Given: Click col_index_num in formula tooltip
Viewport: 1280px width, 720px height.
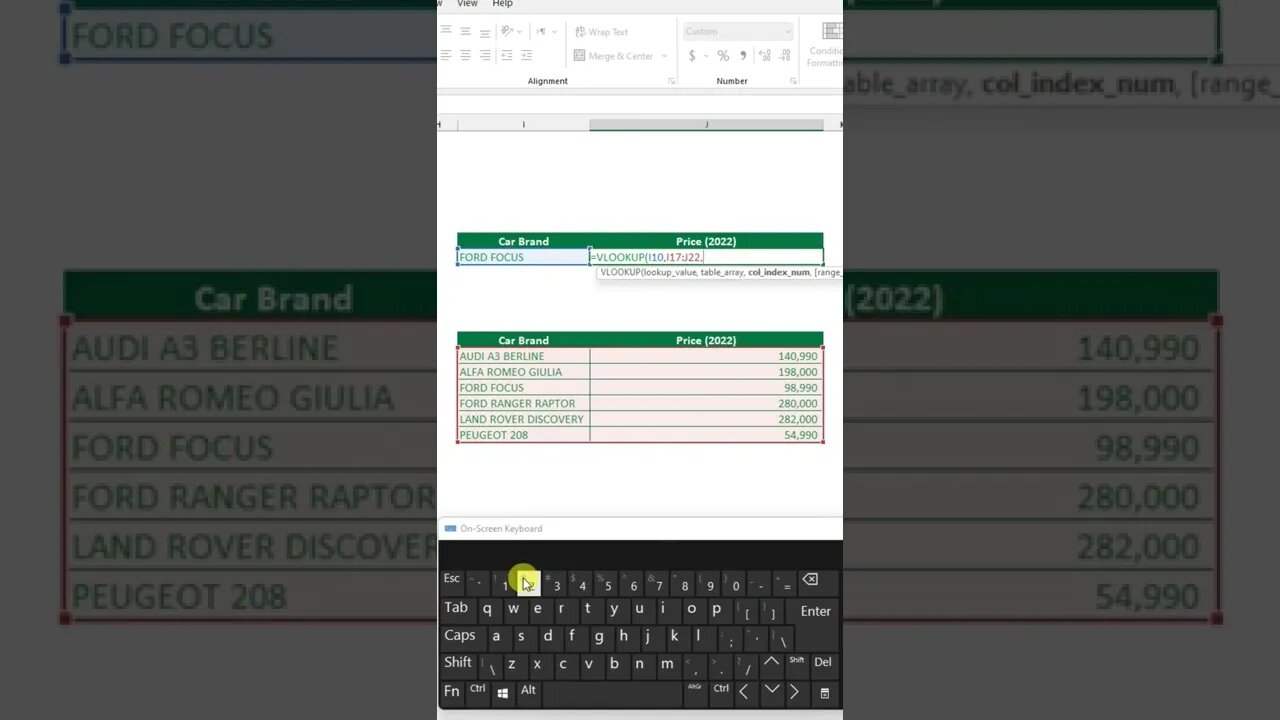Looking at the screenshot, I should [x=779, y=272].
